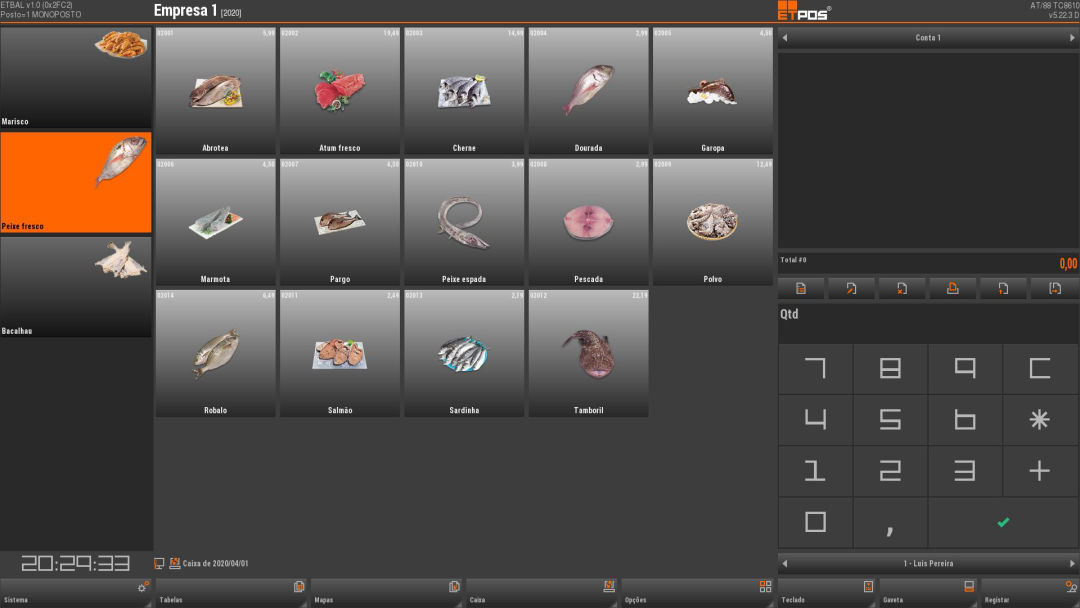The width and height of the screenshot is (1080, 608).
Task: Go to next account with Conta 1 right arrow
Action: point(1072,38)
